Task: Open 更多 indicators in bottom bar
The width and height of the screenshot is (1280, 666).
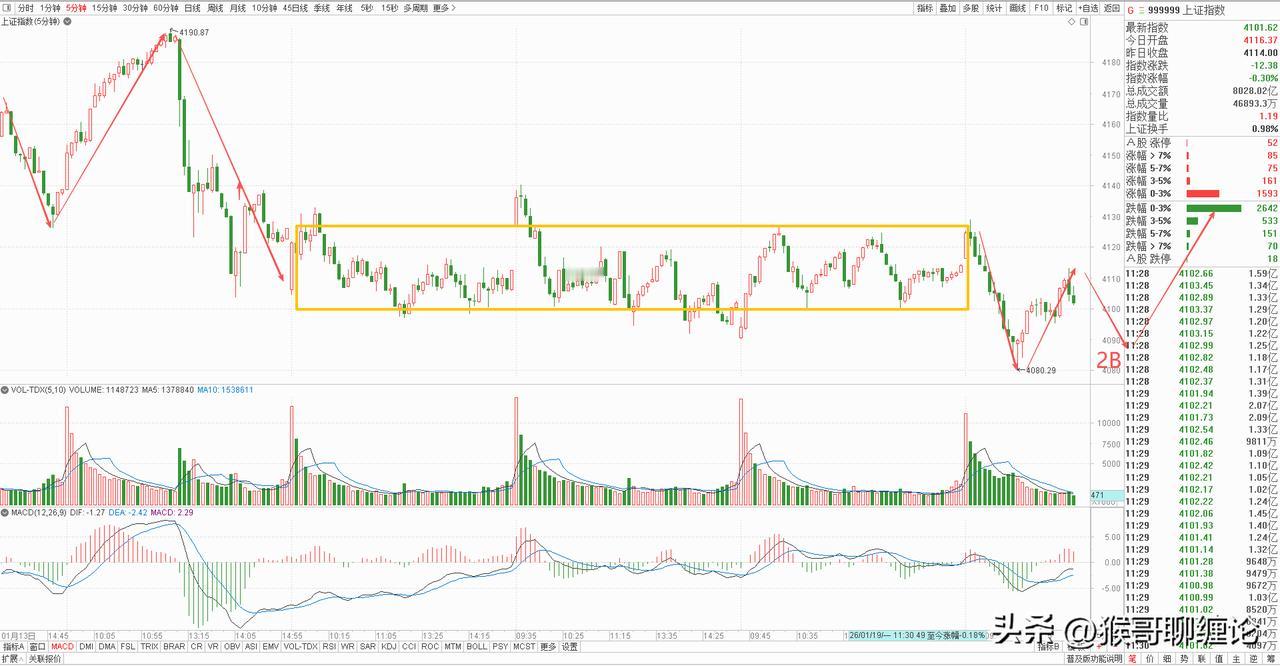Action: tap(548, 647)
